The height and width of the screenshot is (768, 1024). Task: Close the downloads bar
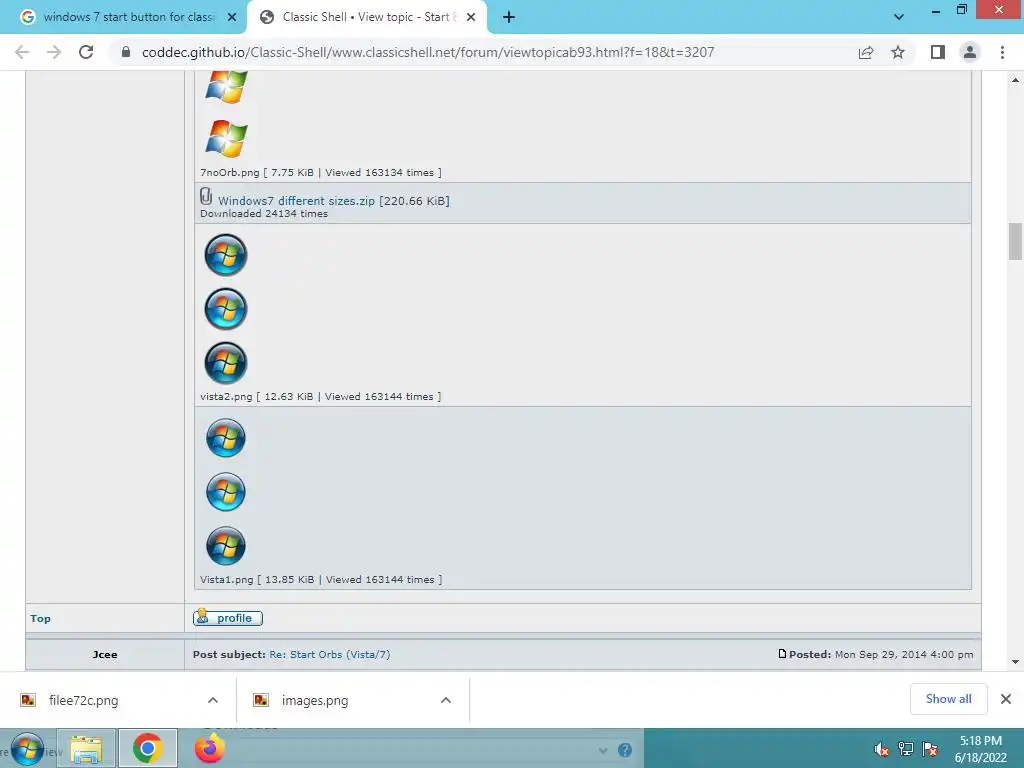1006,699
